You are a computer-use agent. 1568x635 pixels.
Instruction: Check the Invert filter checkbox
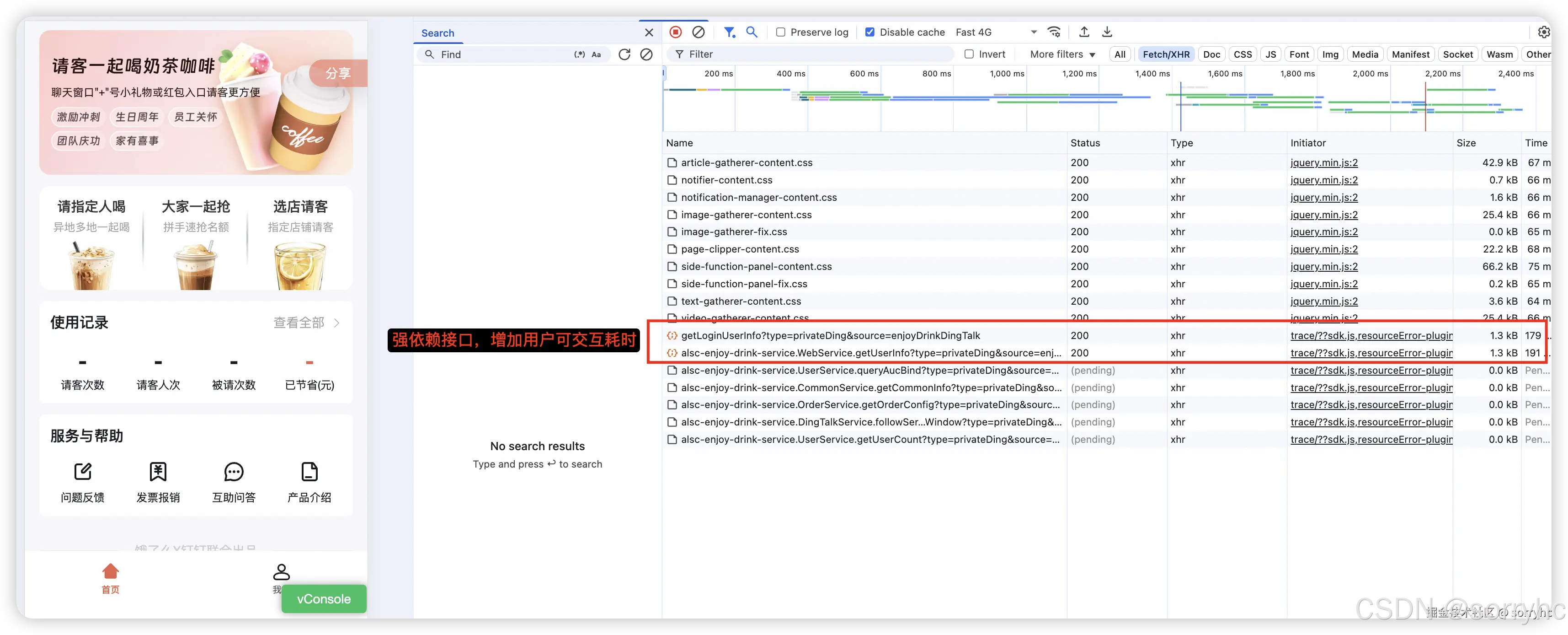(x=969, y=54)
